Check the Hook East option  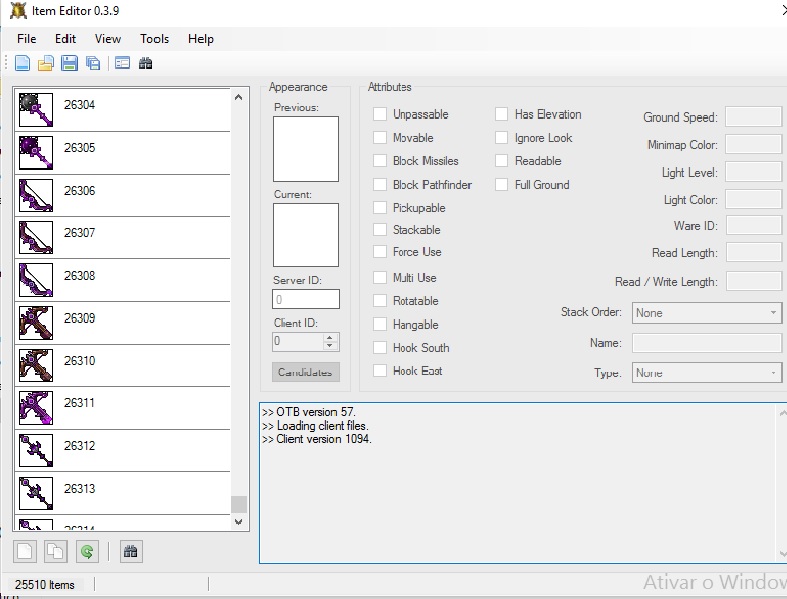click(380, 371)
